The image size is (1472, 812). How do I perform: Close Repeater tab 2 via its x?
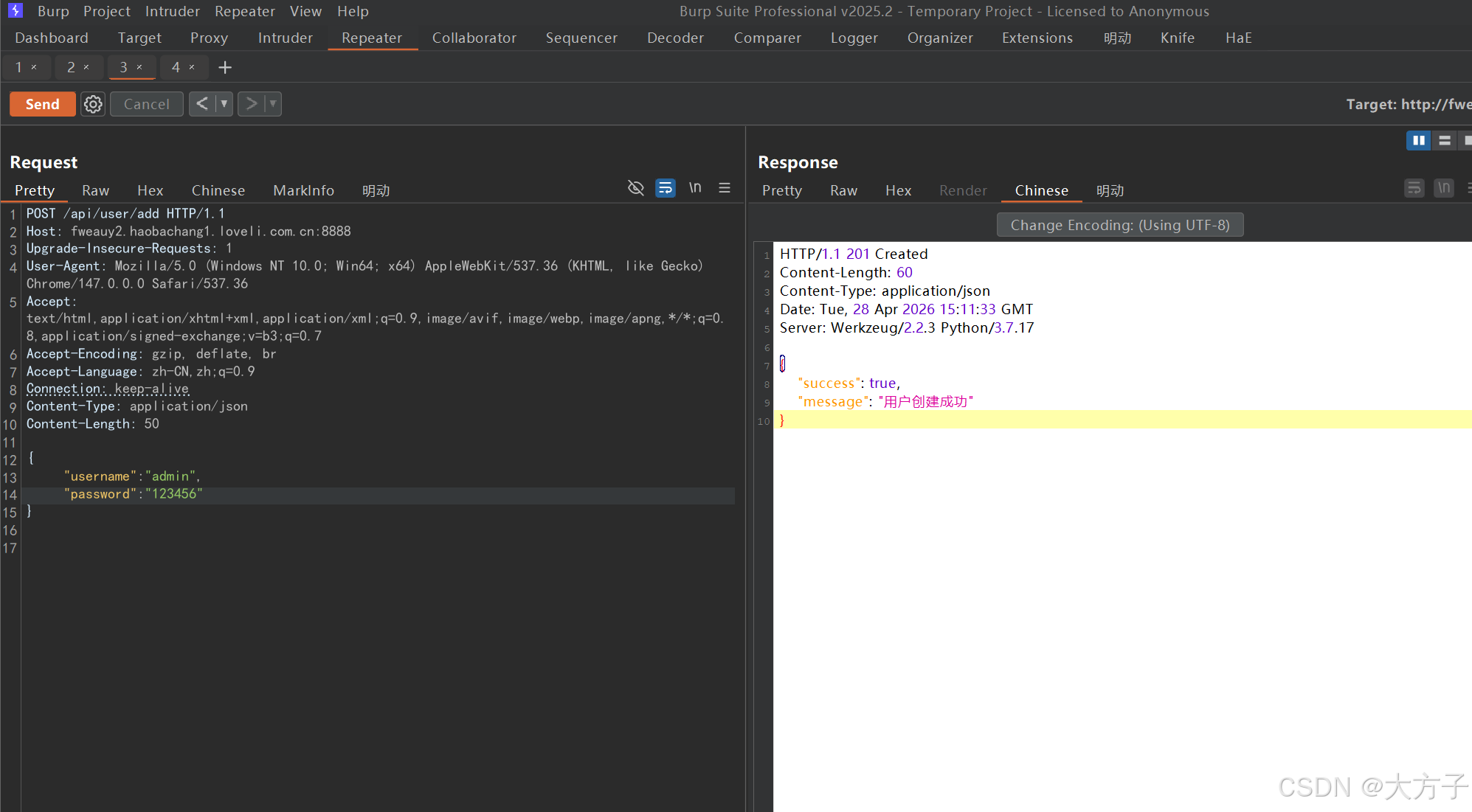[86, 67]
